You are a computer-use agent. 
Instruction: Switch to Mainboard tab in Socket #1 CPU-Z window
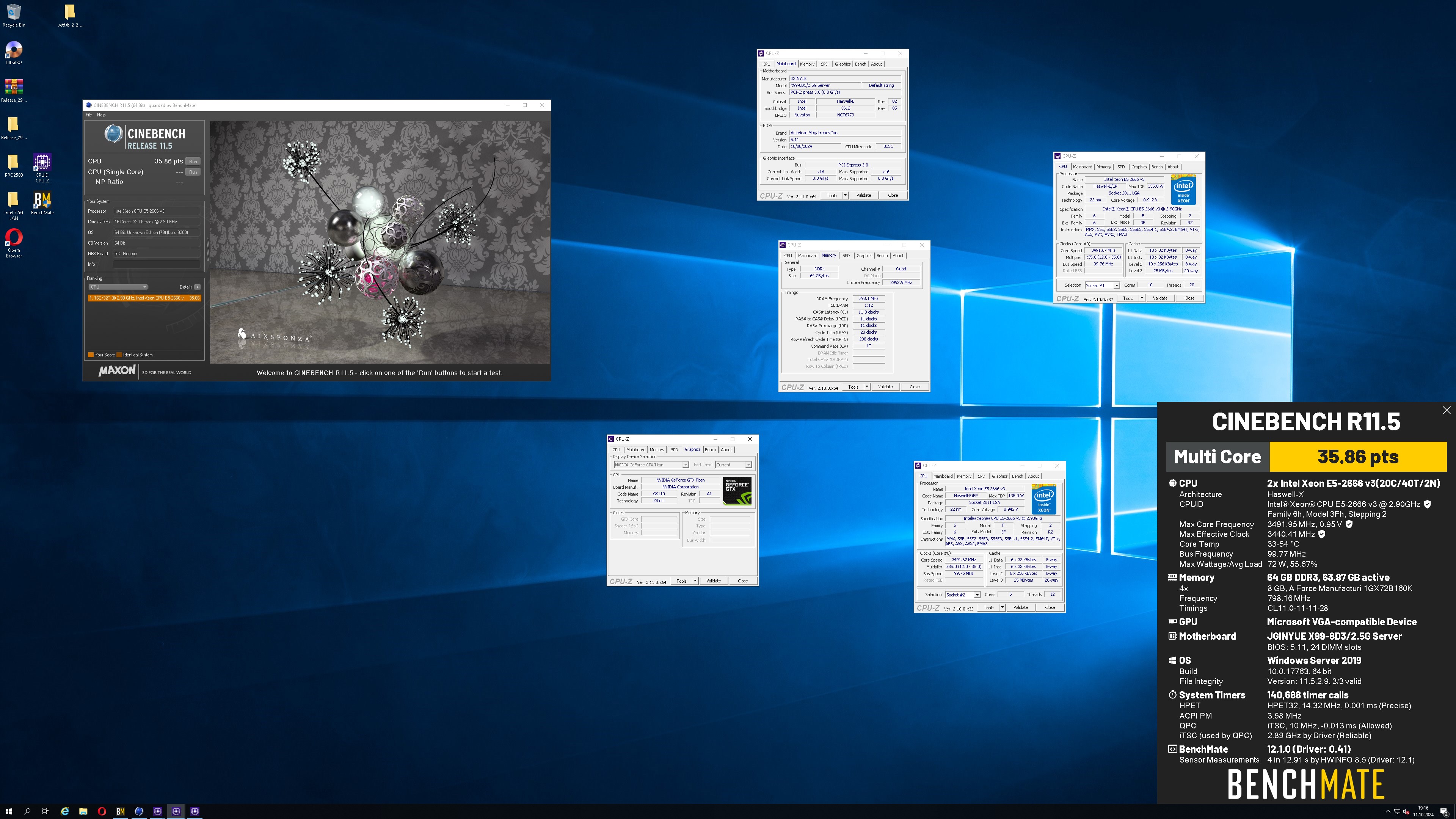pyautogui.click(x=1083, y=167)
